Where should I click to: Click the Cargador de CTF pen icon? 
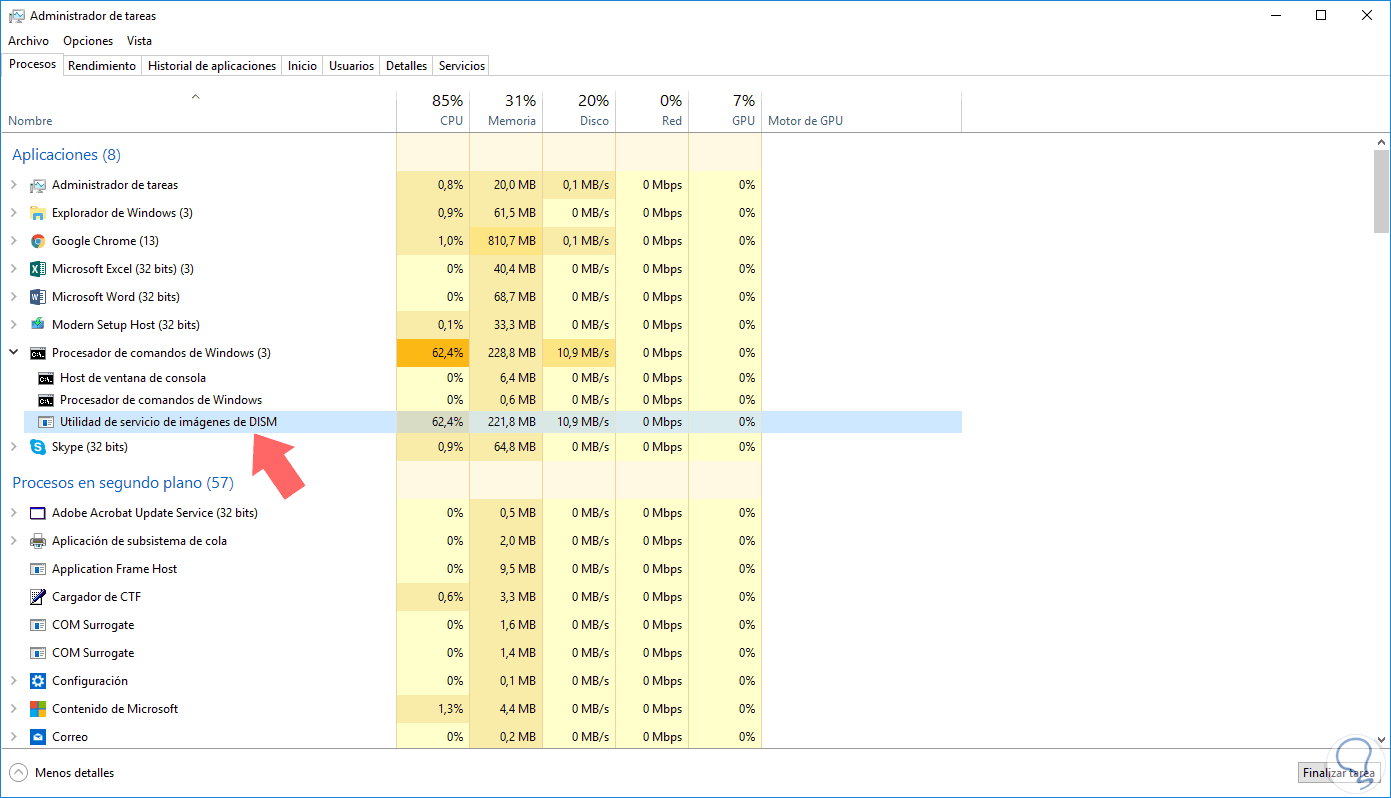click(x=38, y=597)
